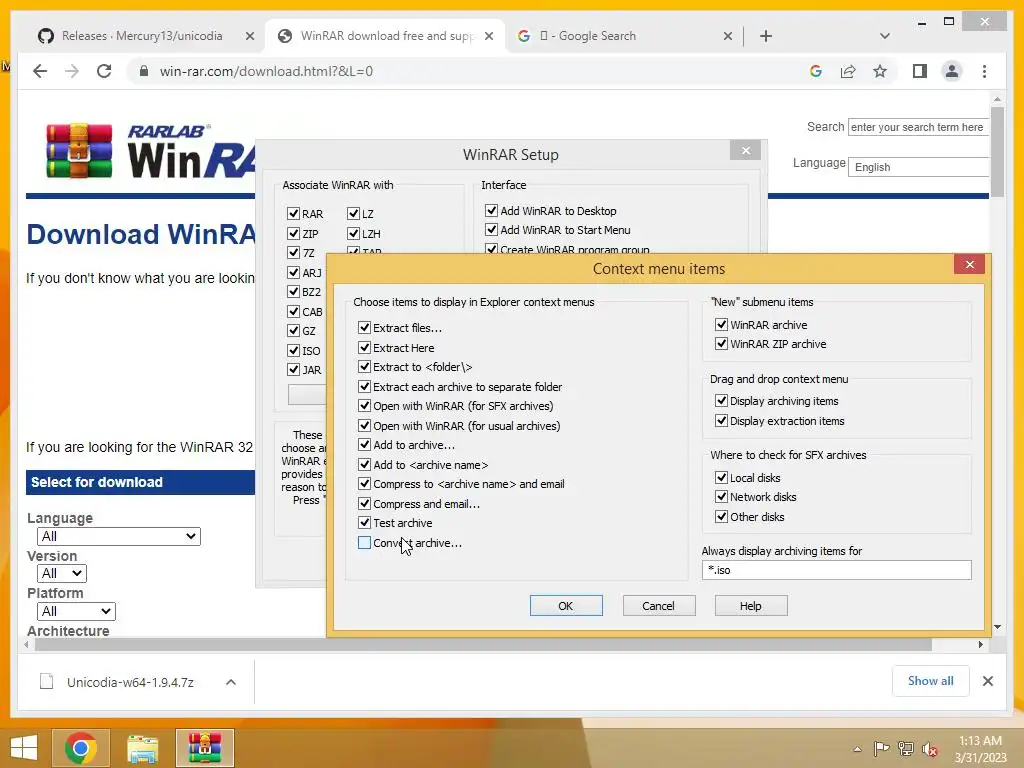The width and height of the screenshot is (1024, 768).
Task: Enable Convert archive... checkbox
Action: pyautogui.click(x=364, y=543)
